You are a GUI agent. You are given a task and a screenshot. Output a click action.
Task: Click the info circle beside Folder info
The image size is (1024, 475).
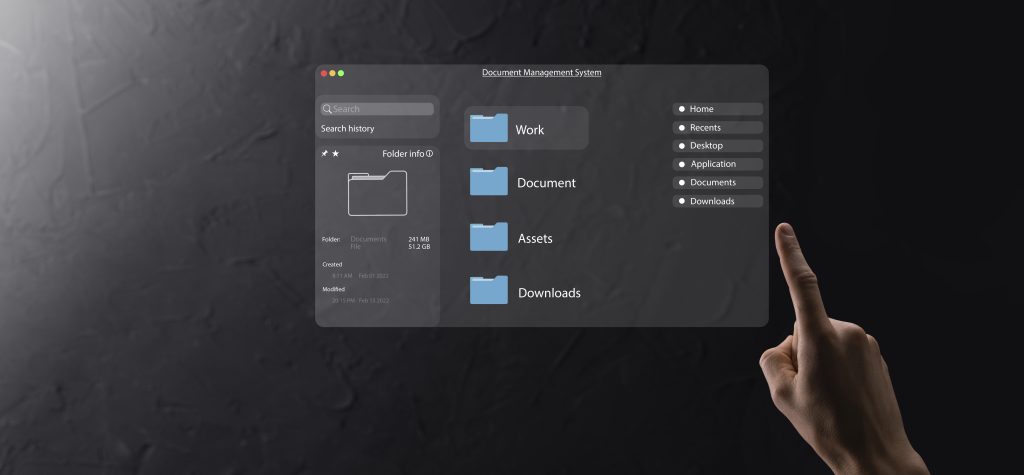point(430,154)
